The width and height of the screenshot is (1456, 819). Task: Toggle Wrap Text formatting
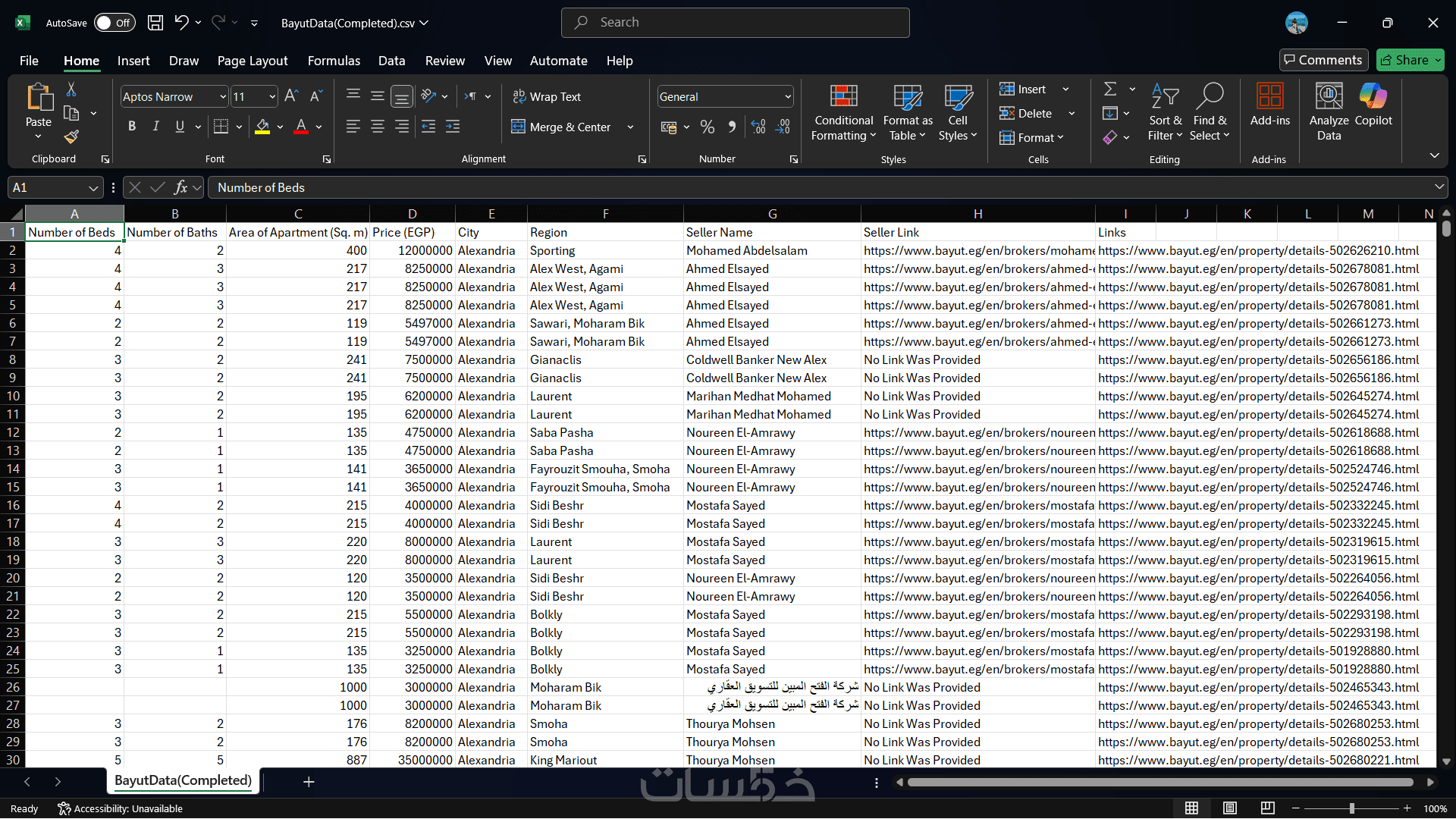[548, 97]
